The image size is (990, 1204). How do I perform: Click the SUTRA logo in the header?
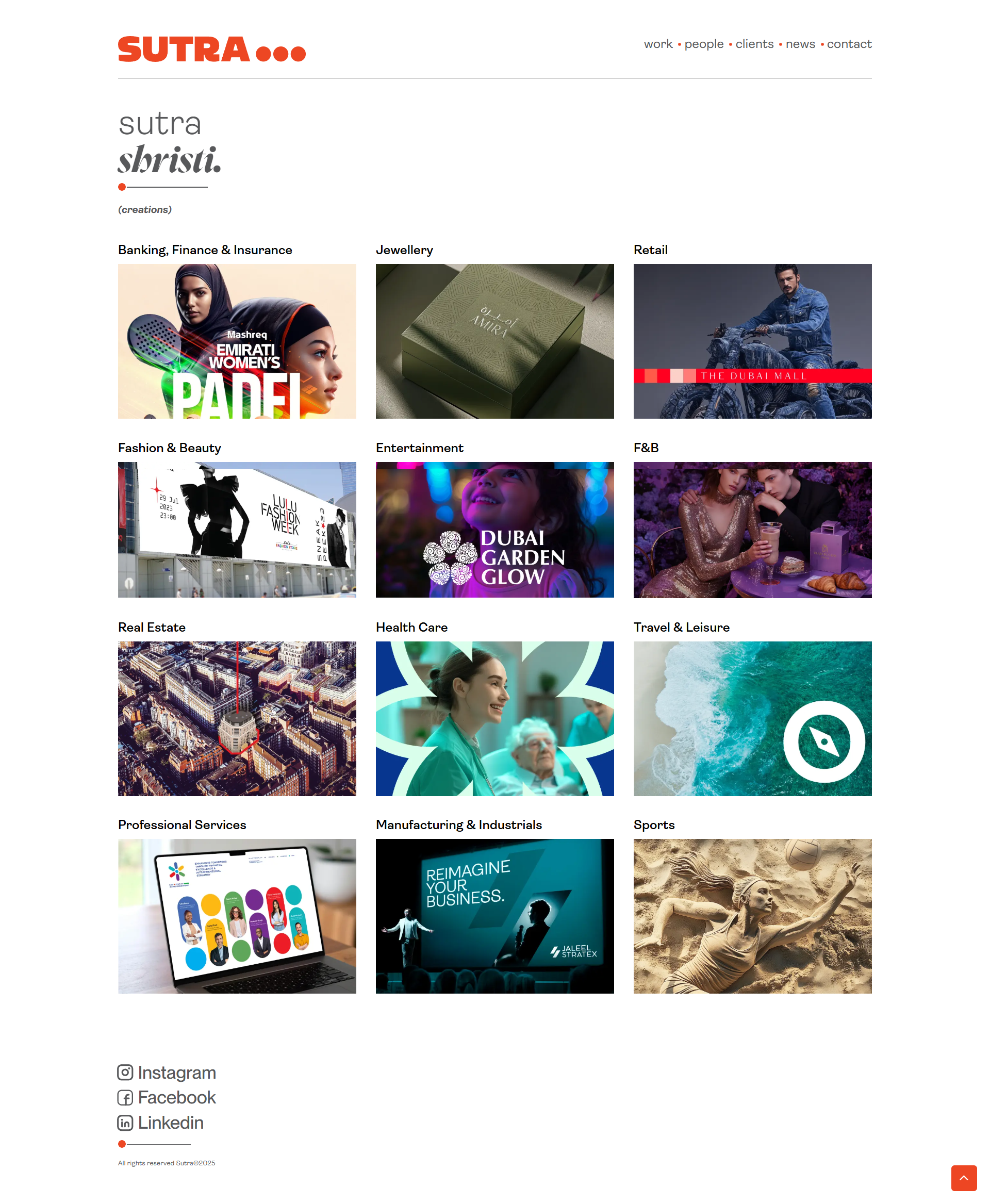coord(211,49)
